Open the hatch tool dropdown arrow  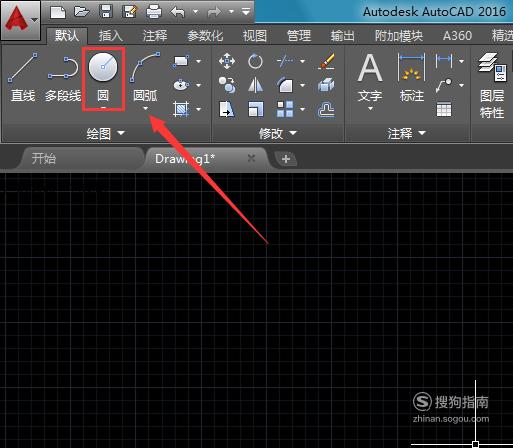tap(199, 109)
